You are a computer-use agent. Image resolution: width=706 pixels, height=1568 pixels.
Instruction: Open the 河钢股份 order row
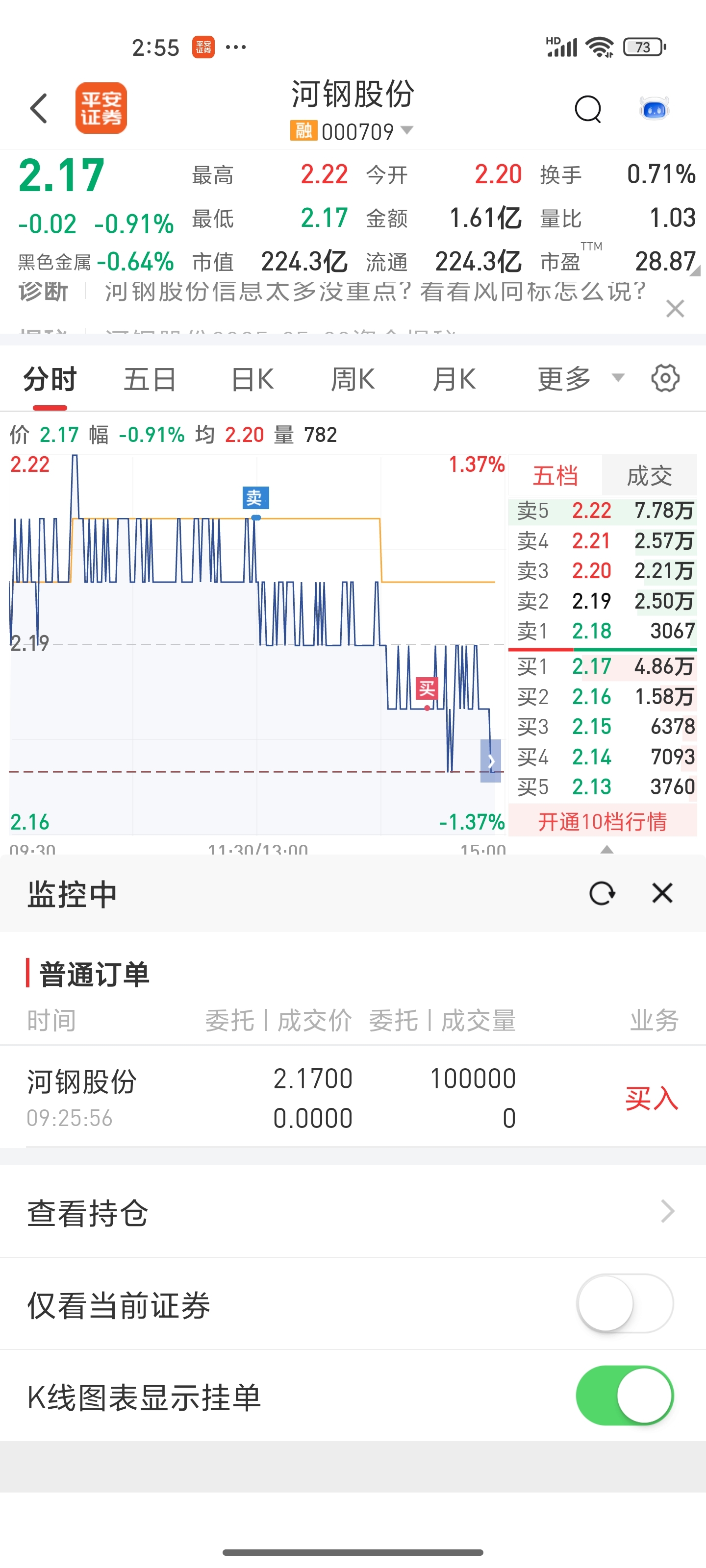353,1097
